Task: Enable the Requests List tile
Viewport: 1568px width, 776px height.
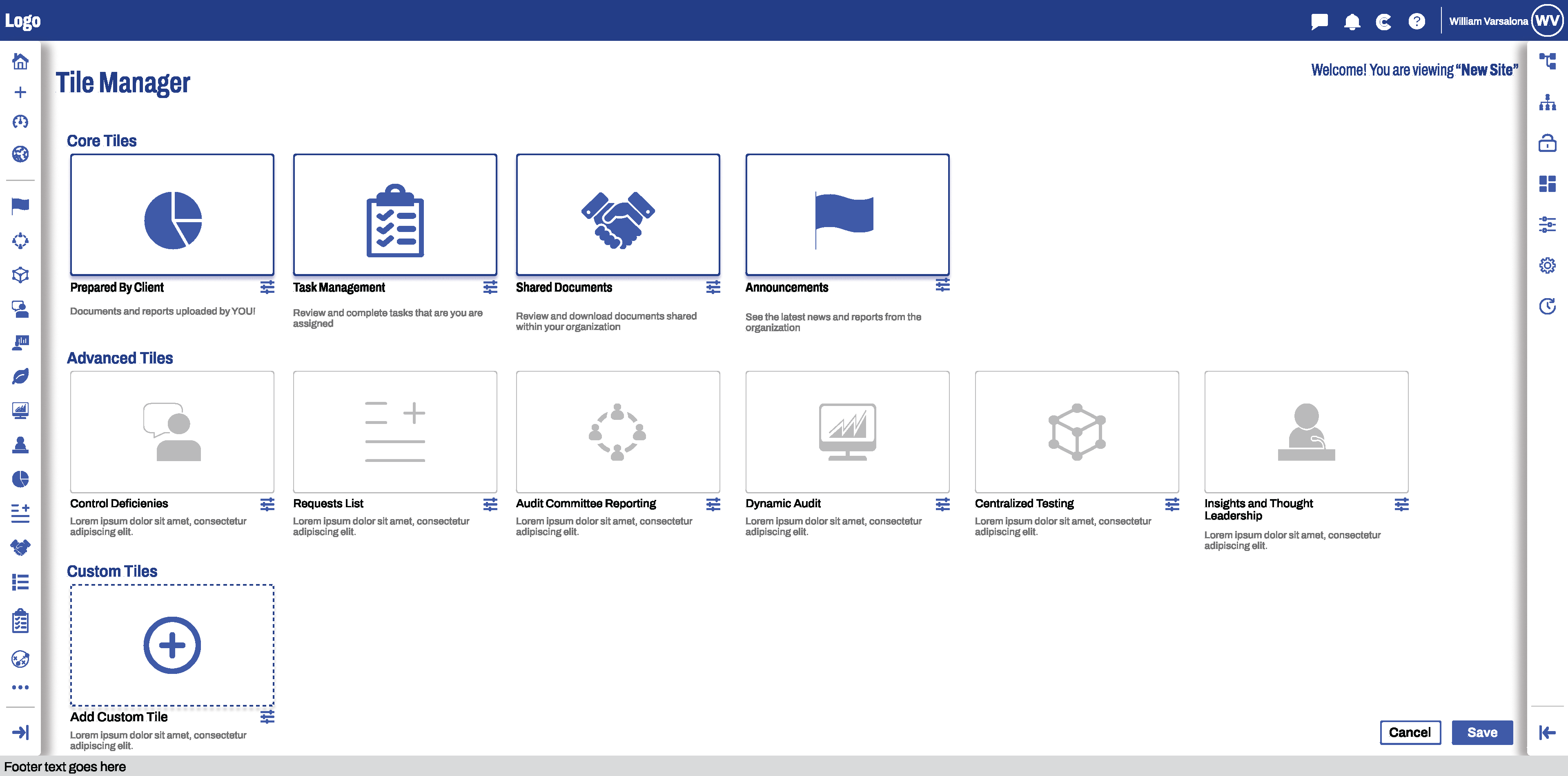Action: click(395, 432)
